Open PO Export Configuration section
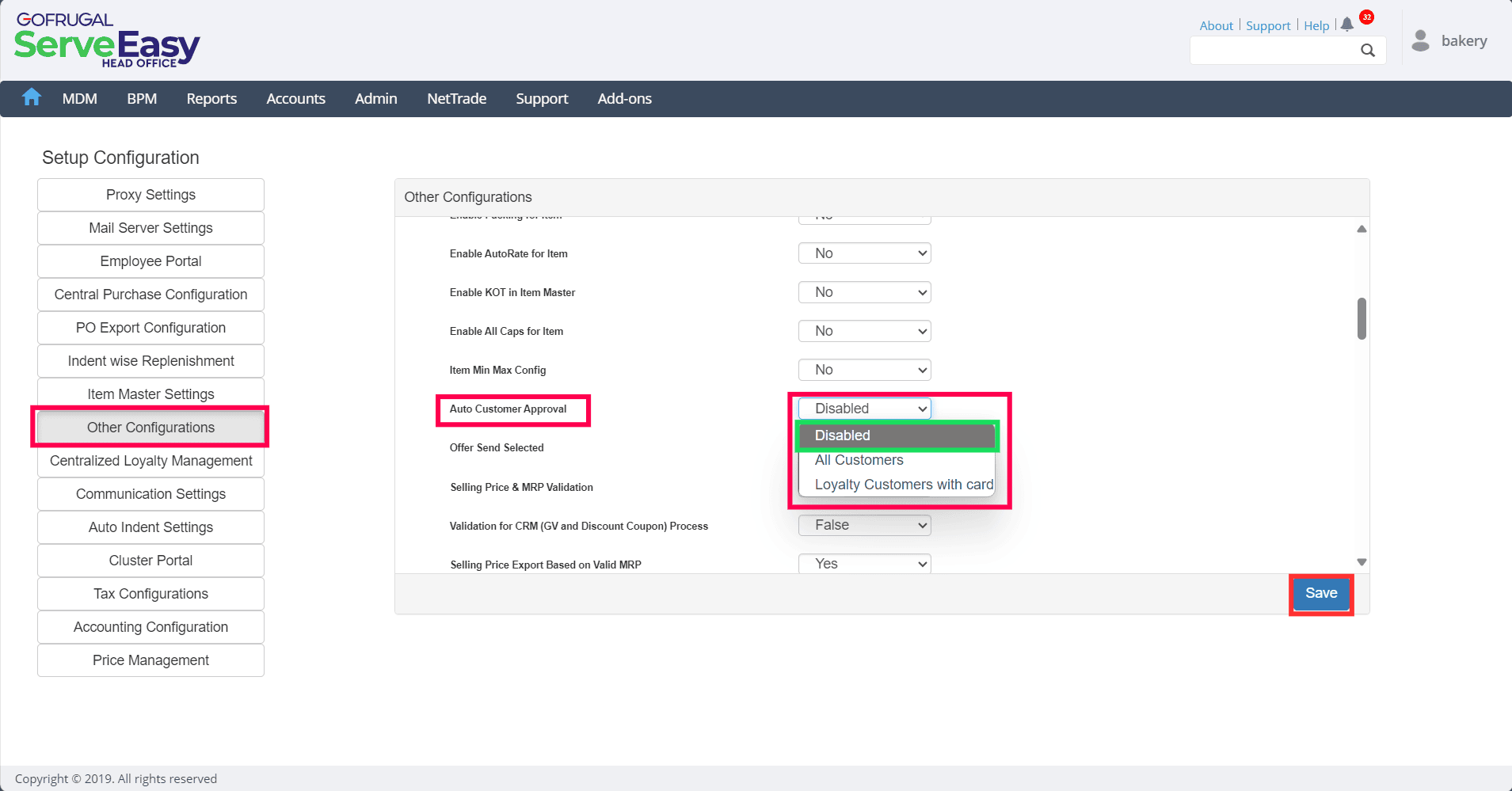 pos(150,328)
